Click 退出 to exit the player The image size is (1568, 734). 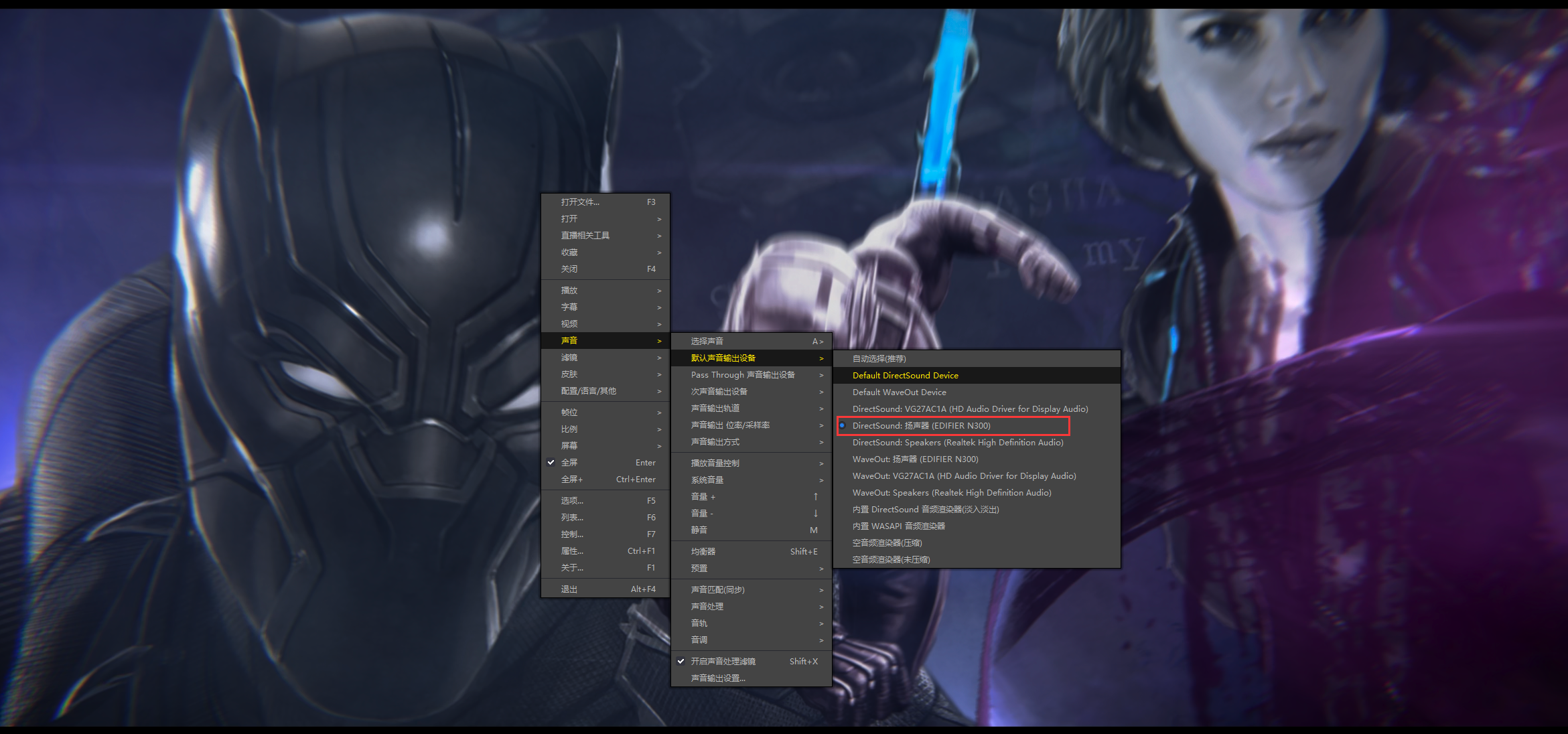point(569,589)
